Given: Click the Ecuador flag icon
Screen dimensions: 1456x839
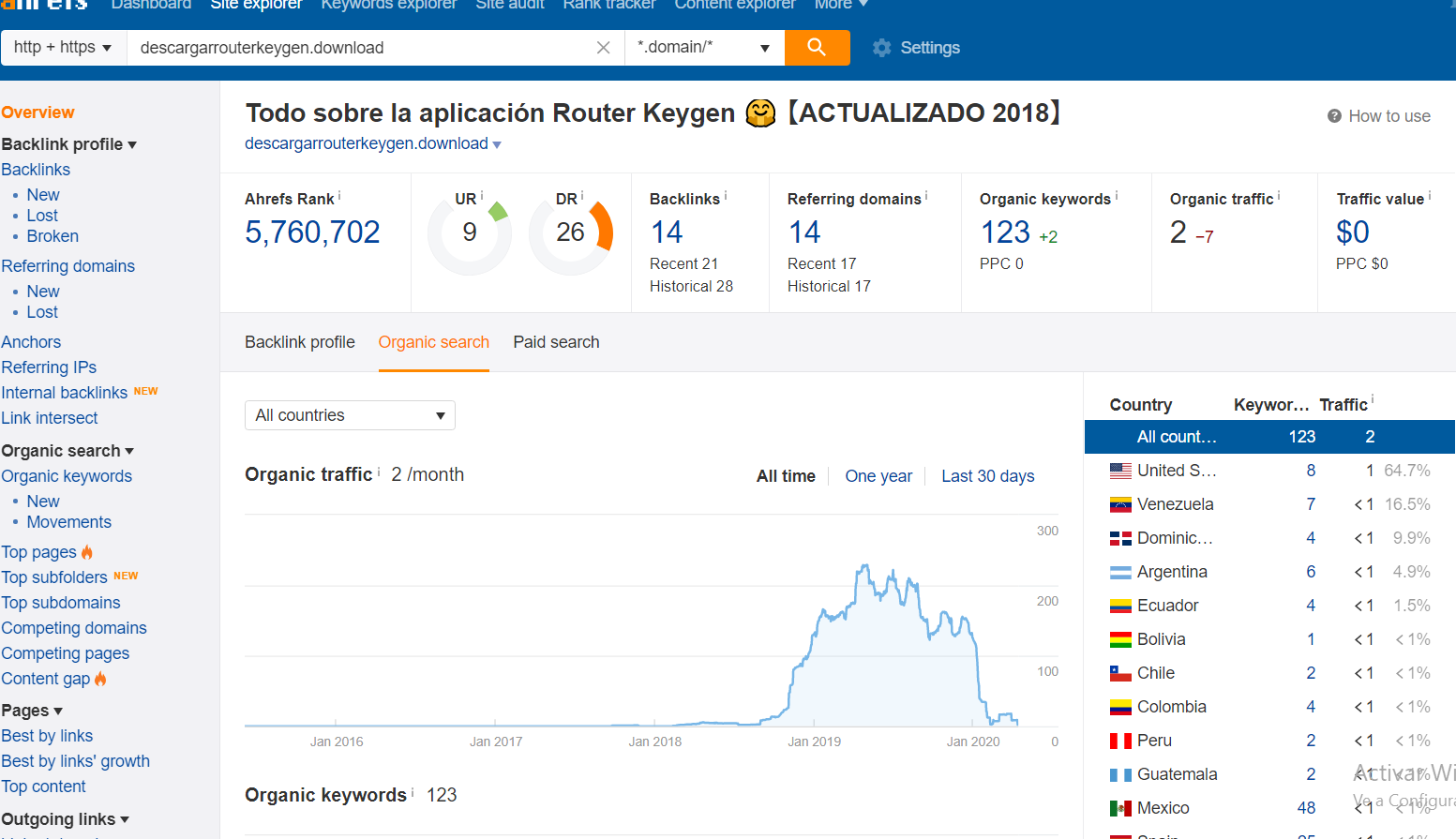Looking at the screenshot, I should (x=1120, y=606).
